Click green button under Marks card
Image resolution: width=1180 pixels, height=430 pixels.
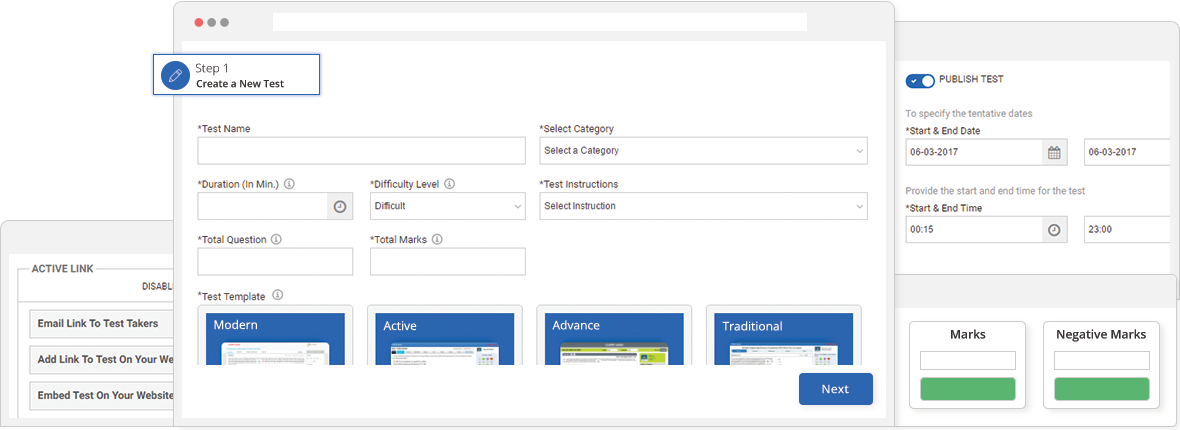[x=968, y=389]
